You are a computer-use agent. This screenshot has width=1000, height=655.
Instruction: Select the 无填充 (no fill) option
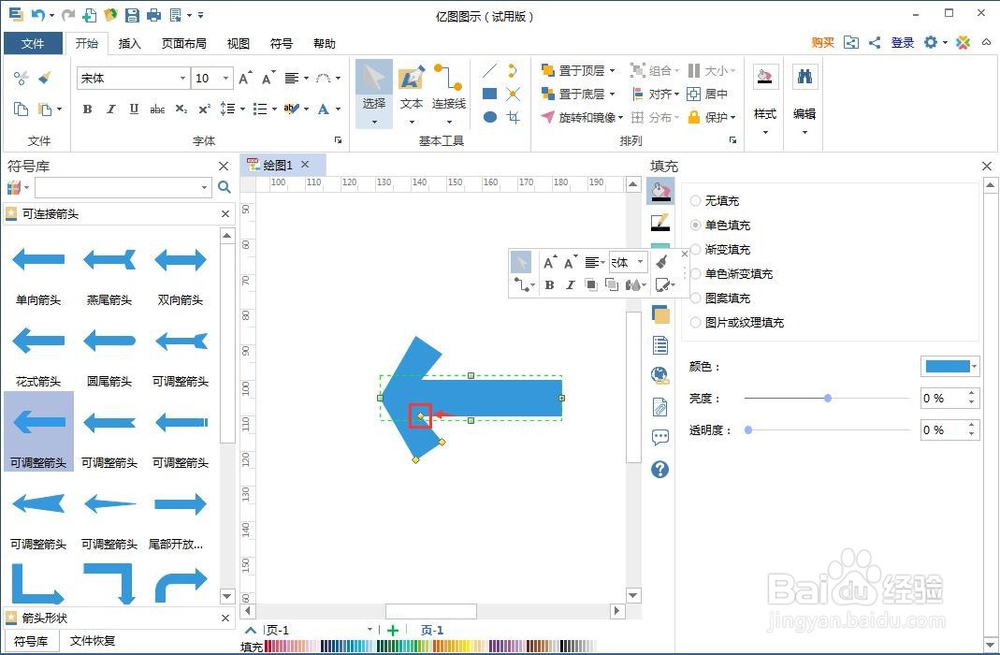click(x=696, y=200)
